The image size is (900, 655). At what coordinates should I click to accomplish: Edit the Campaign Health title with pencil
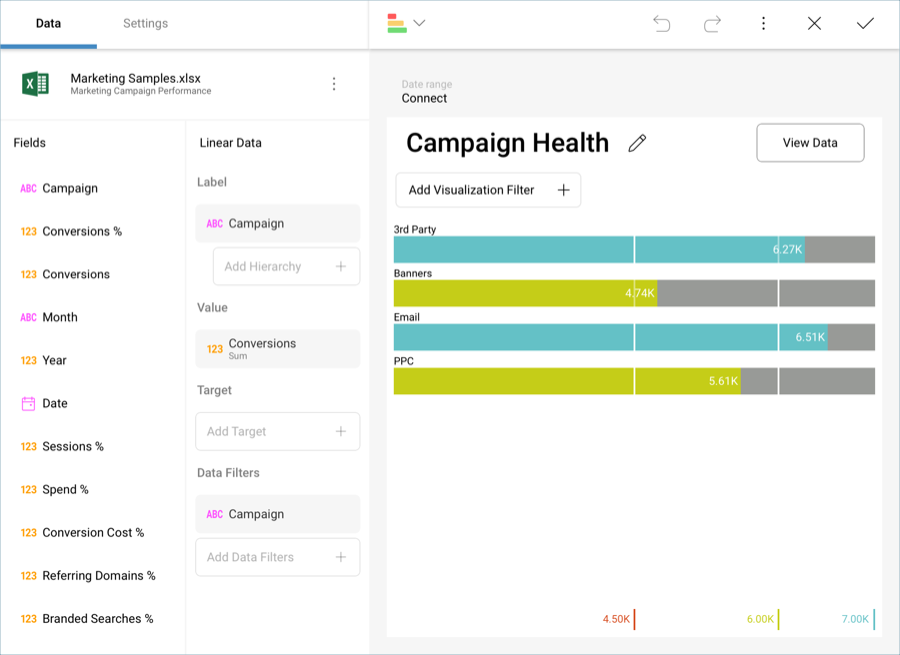(637, 143)
